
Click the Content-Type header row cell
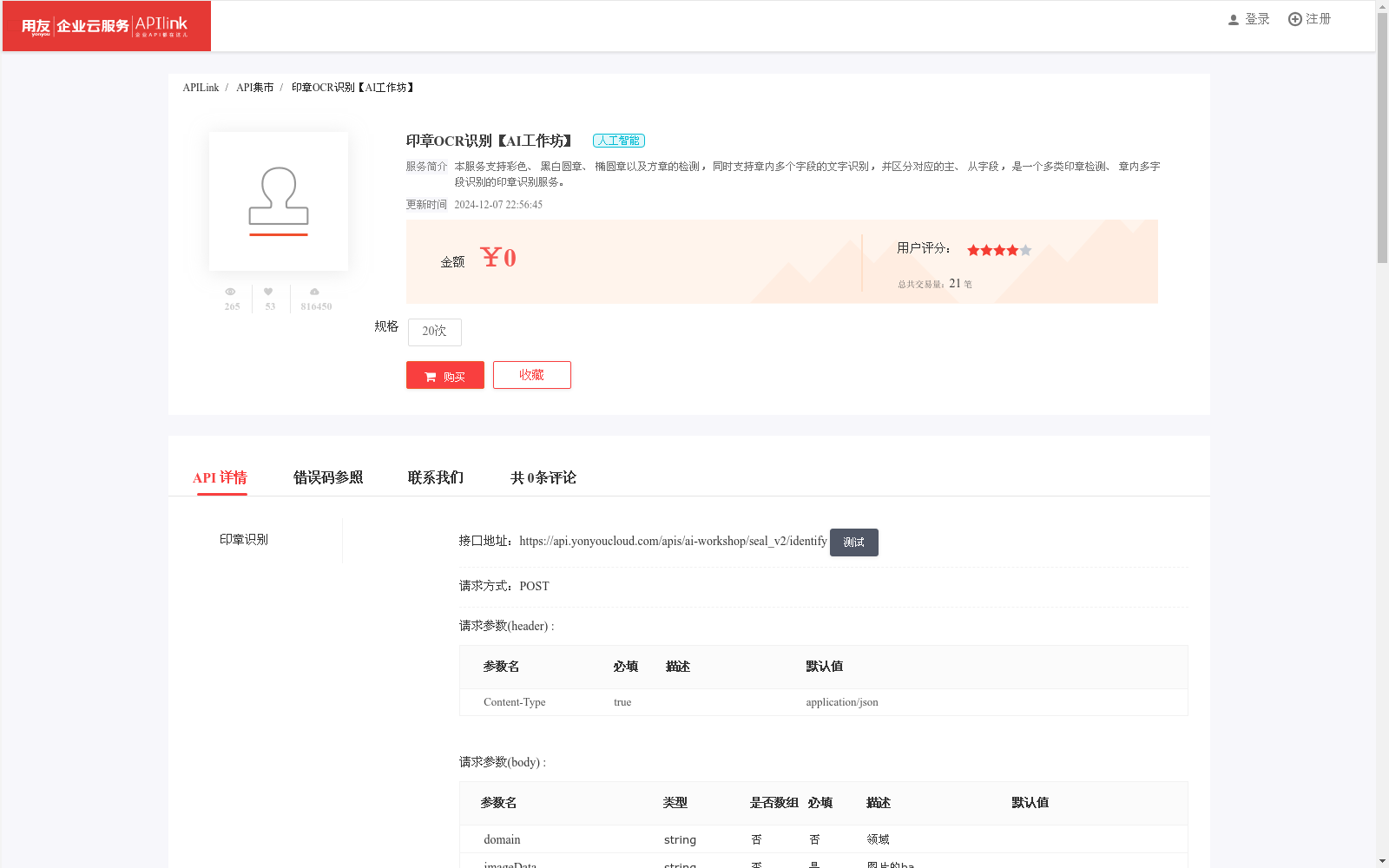[x=515, y=702]
